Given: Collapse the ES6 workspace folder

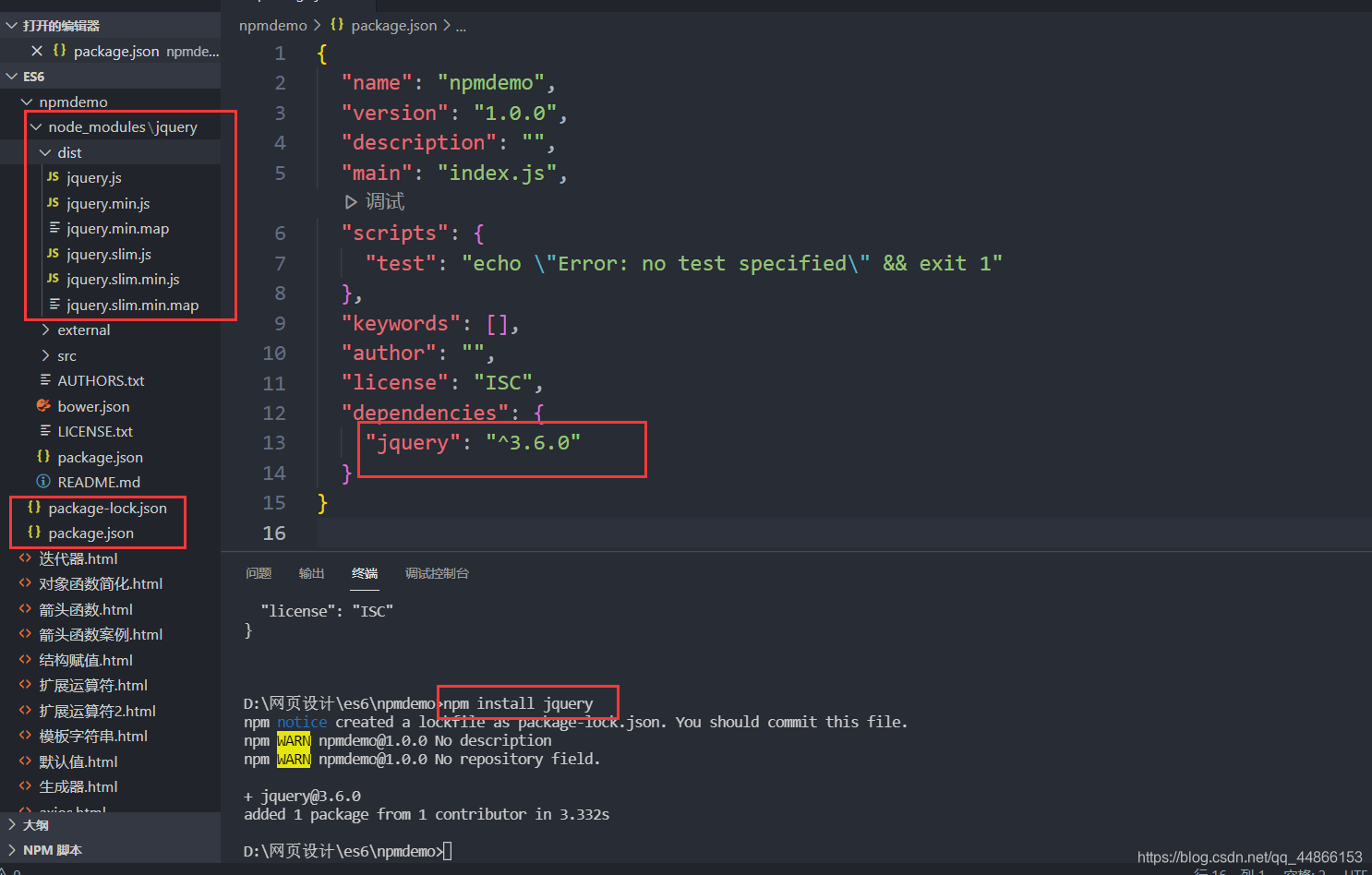Looking at the screenshot, I should pyautogui.click(x=12, y=76).
